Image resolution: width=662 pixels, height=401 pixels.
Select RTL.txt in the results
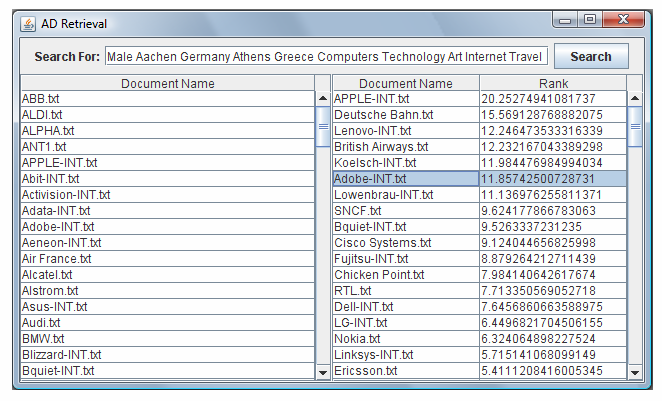point(406,291)
